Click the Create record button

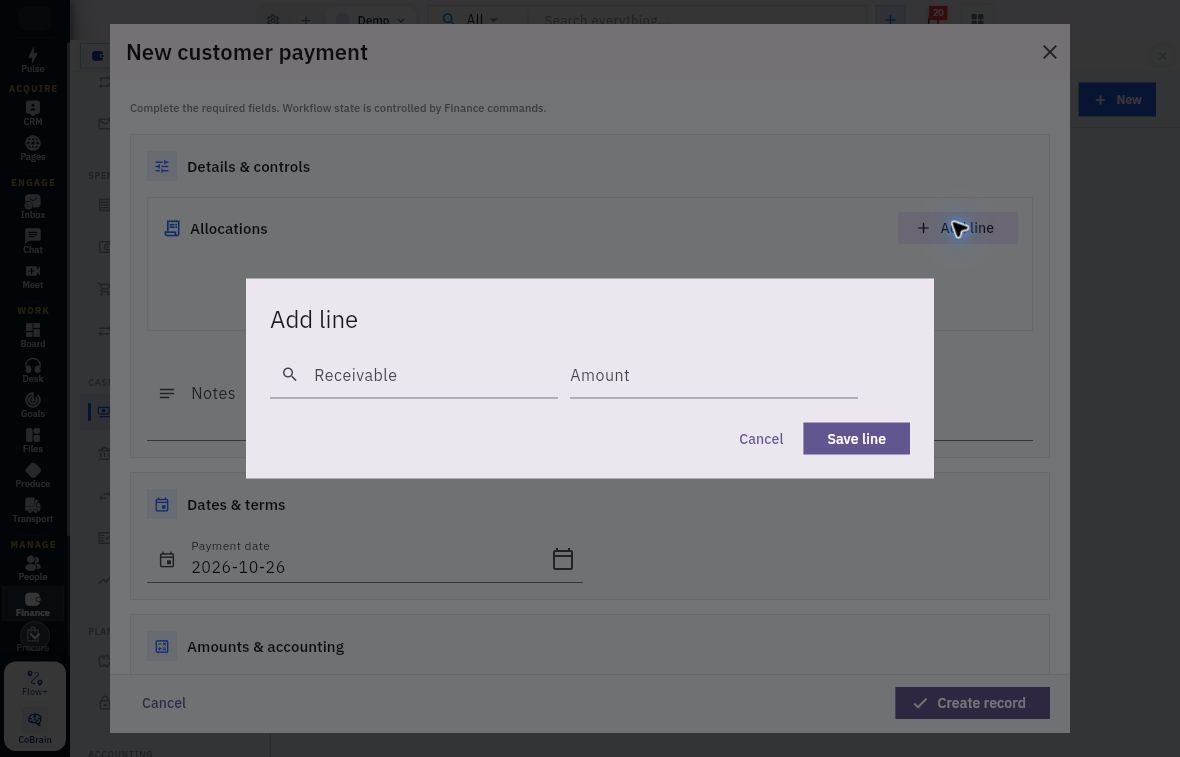pos(972,703)
